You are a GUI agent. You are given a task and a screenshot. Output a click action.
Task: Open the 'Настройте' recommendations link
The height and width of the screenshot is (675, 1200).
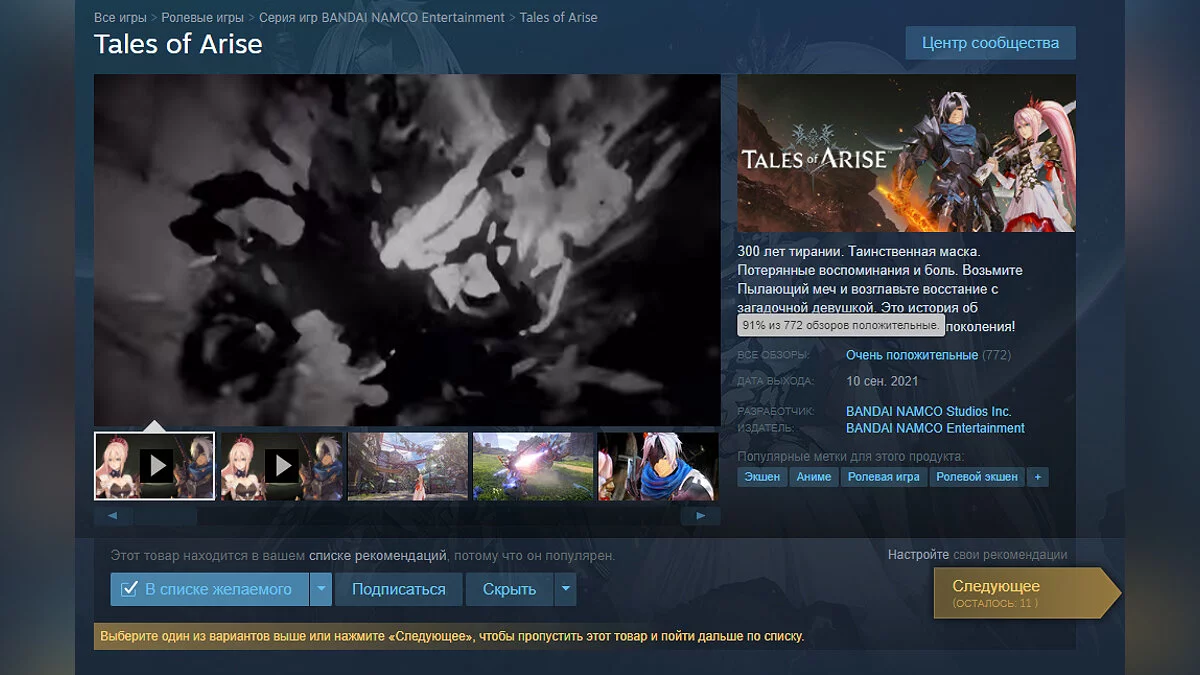pyautogui.click(x=918, y=554)
